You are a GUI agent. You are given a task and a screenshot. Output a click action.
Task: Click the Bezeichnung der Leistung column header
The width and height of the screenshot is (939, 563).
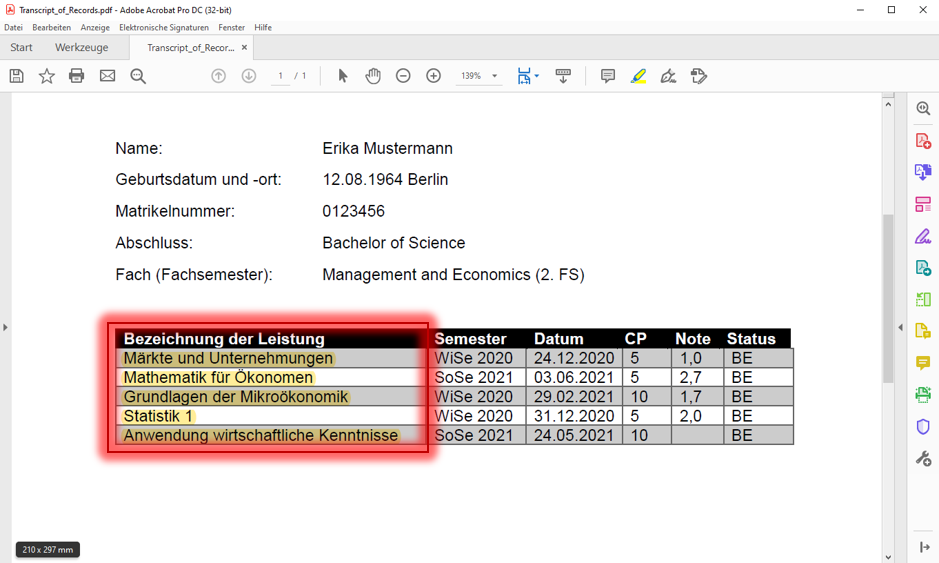click(224, 339)
